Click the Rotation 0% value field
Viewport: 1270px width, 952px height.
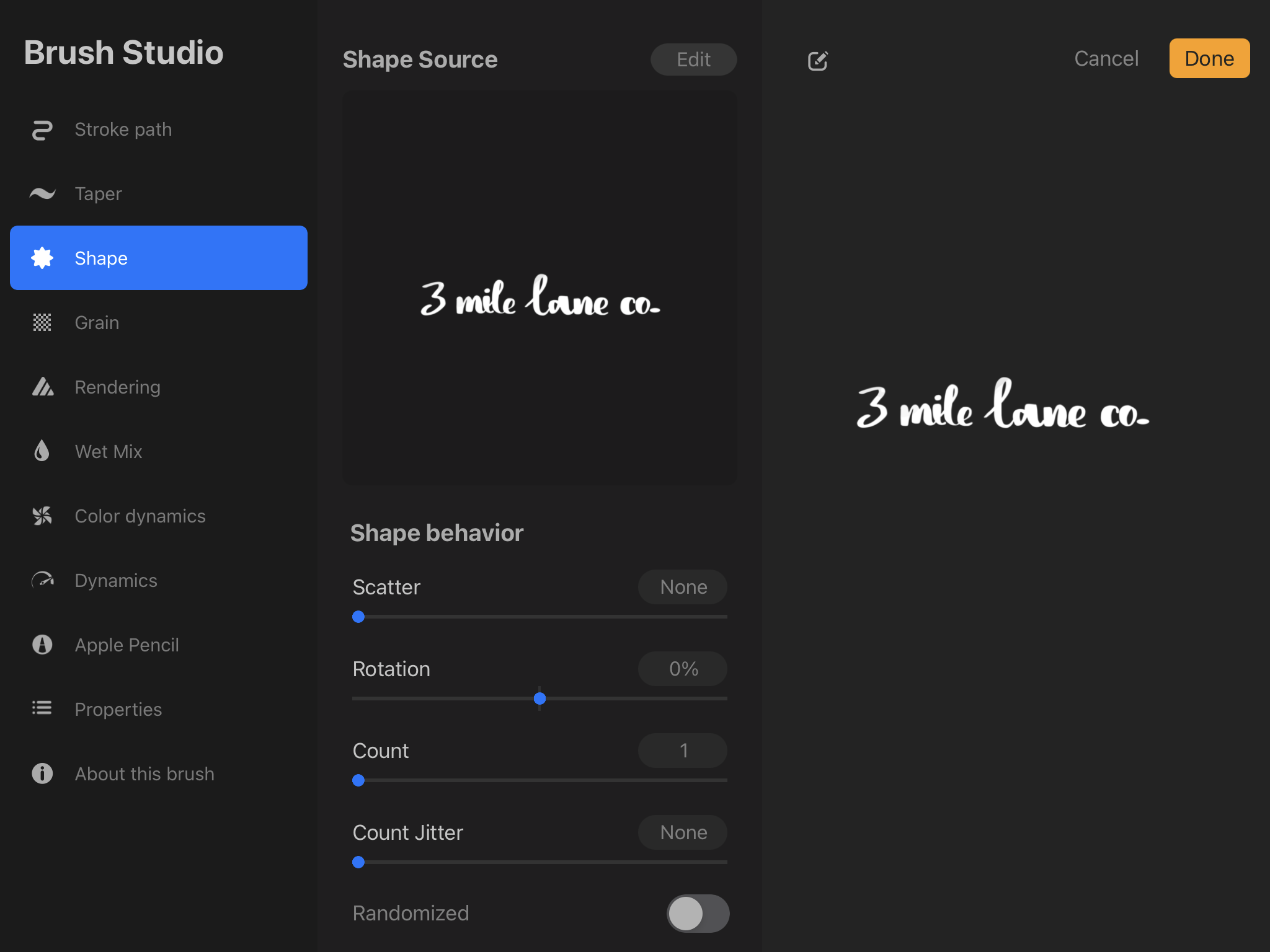[683, 669]
